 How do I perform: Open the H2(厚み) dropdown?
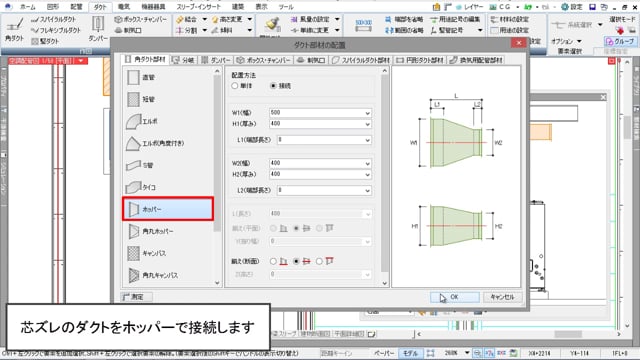[367, 174]
